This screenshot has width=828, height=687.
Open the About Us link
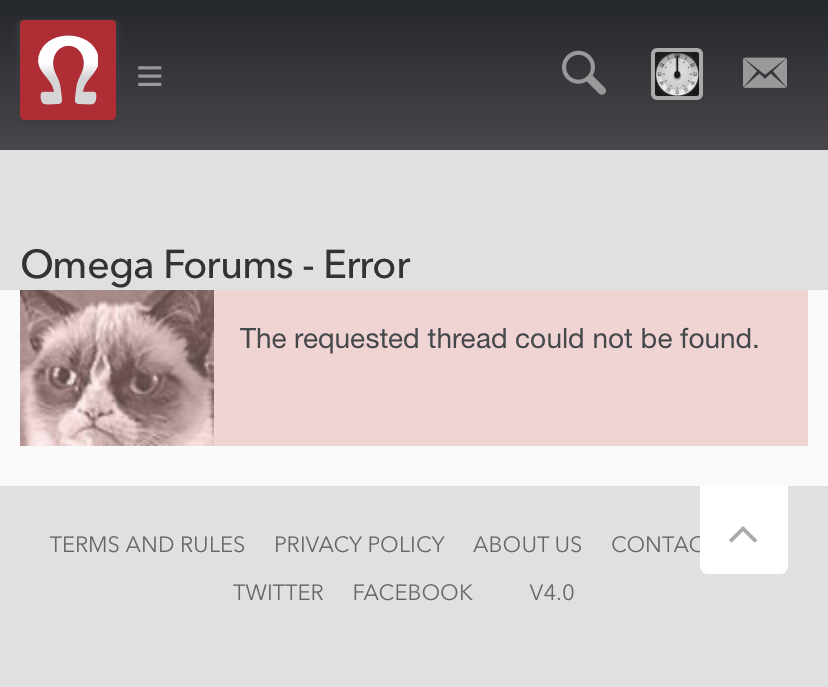pyautogui.click(x=527, y=544)
